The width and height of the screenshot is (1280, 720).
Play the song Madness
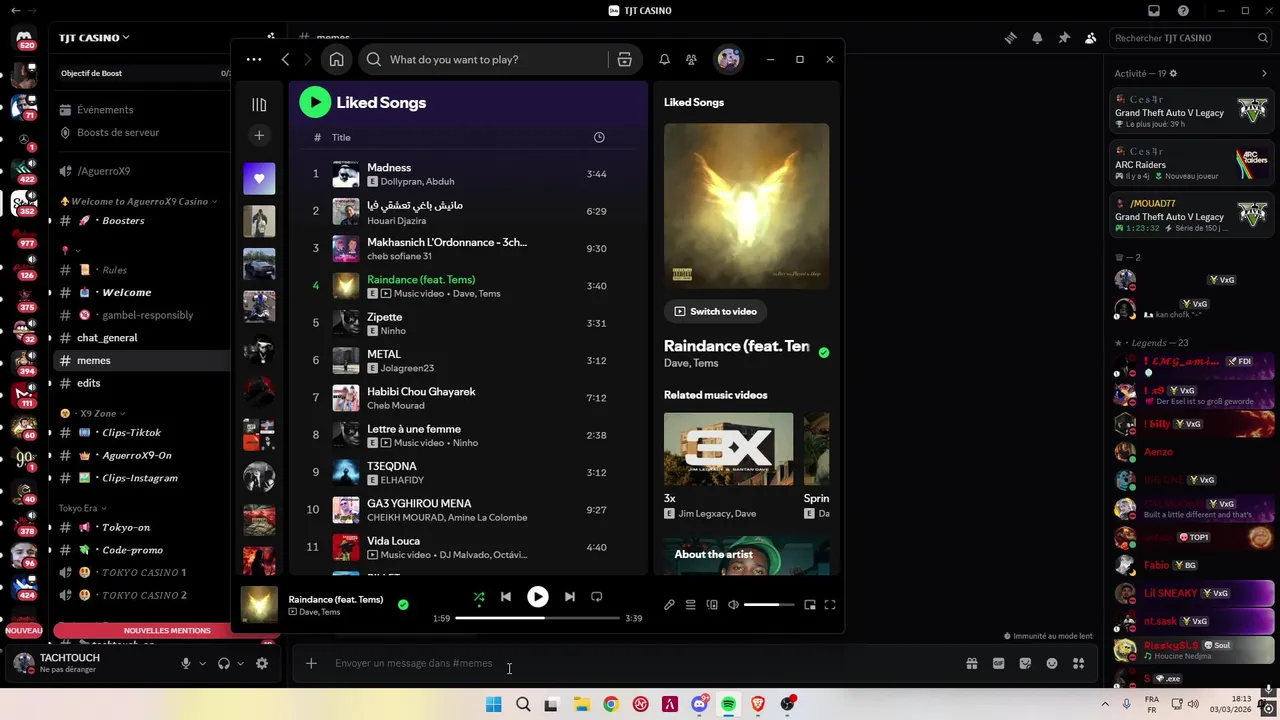[470, 174]
